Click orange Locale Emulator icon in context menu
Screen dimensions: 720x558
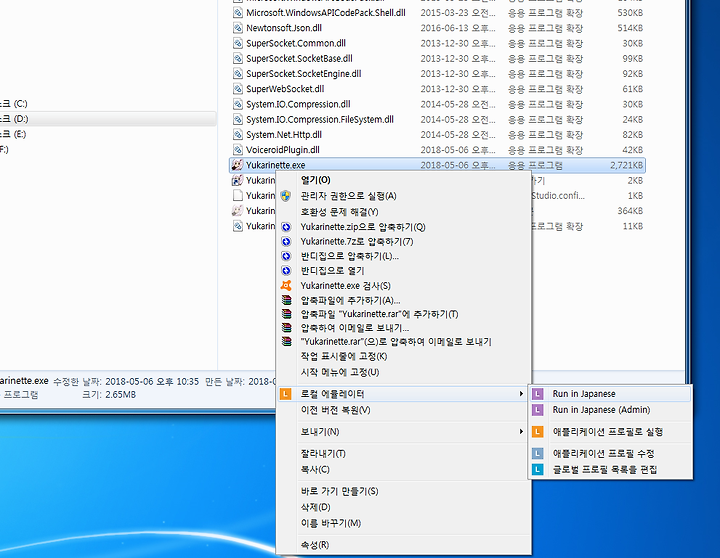(286, 394)
